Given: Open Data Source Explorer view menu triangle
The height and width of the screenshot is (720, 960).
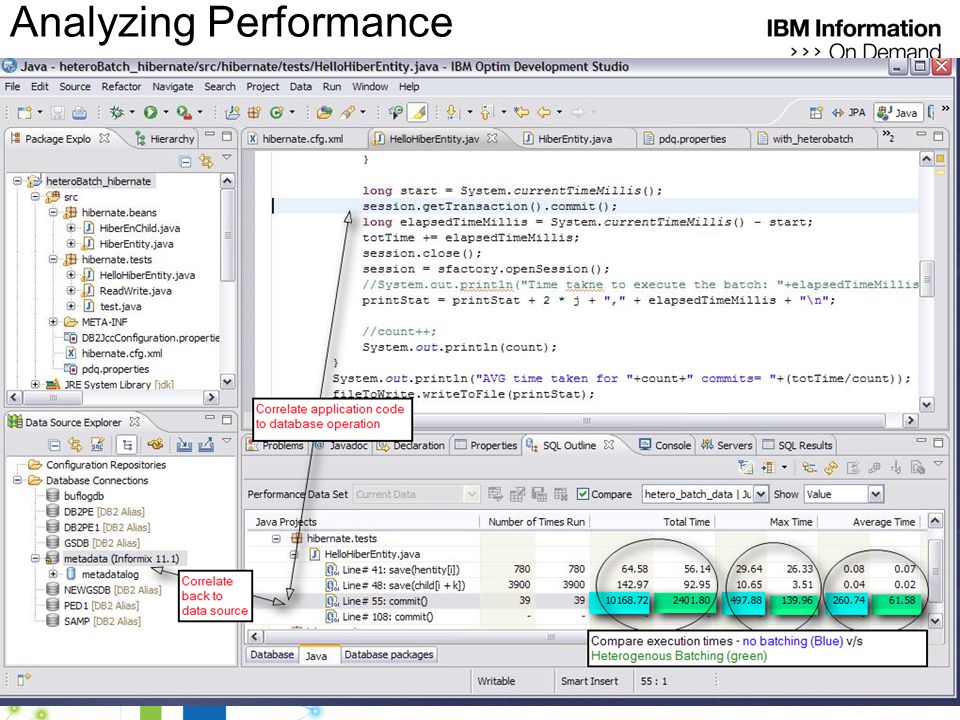Looking at the screenshot, I should (x=227, y=441).
